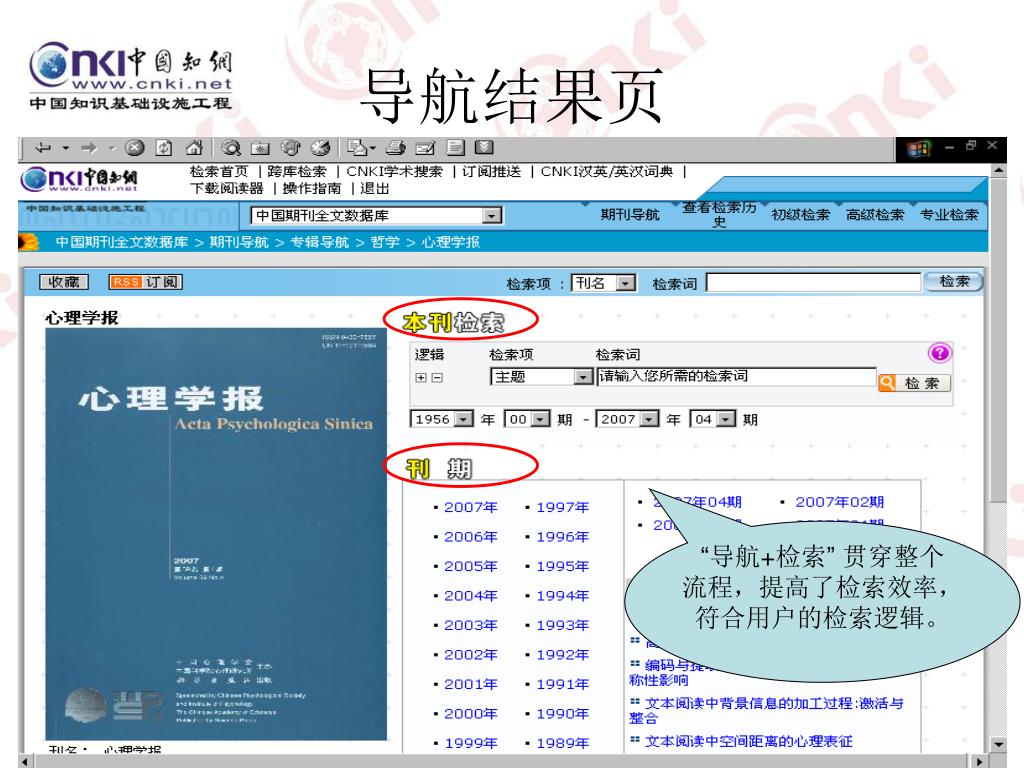The width and height of the screenshot is (1024, 768).
Task: Click 专辑导航 in the breadcrumb
Action: click(x=319, y=242)
